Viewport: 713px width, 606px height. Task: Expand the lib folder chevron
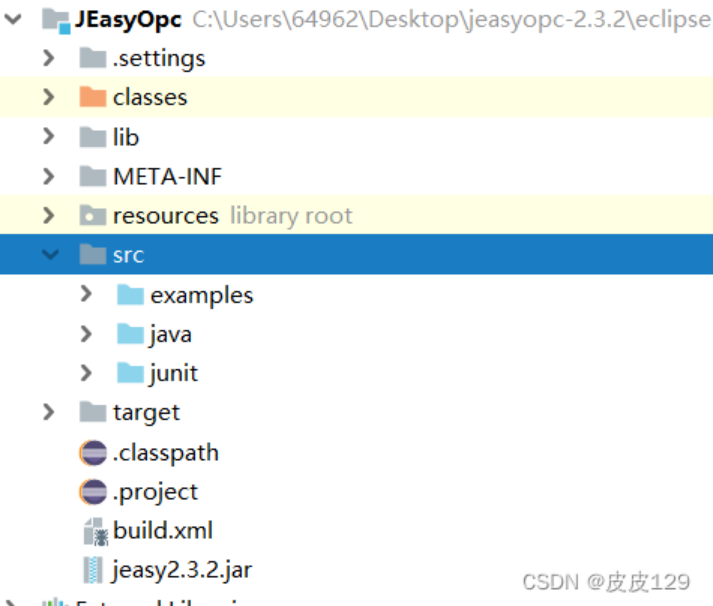point(49,136)
